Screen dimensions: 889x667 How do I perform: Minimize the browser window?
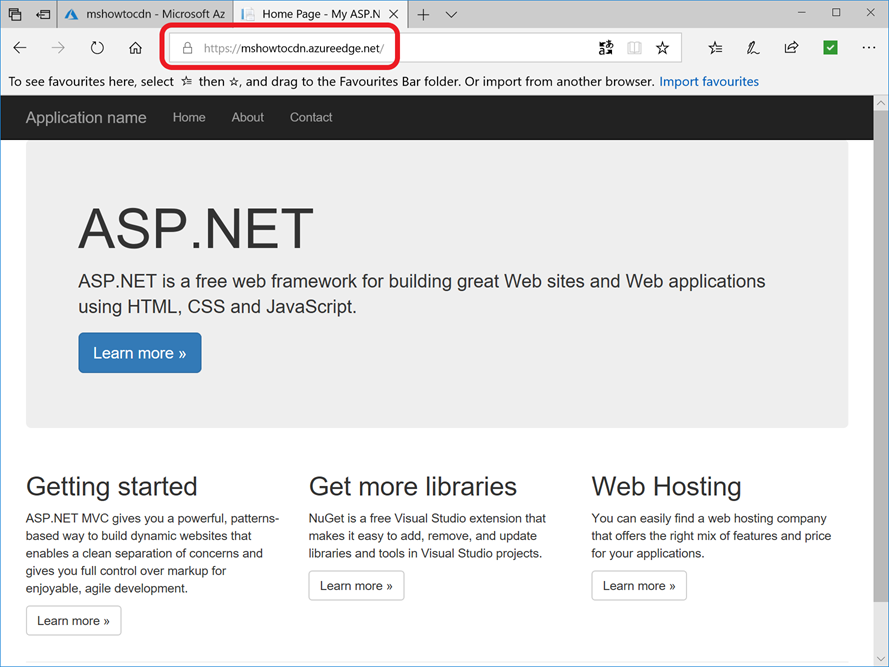tap(802, 12)
